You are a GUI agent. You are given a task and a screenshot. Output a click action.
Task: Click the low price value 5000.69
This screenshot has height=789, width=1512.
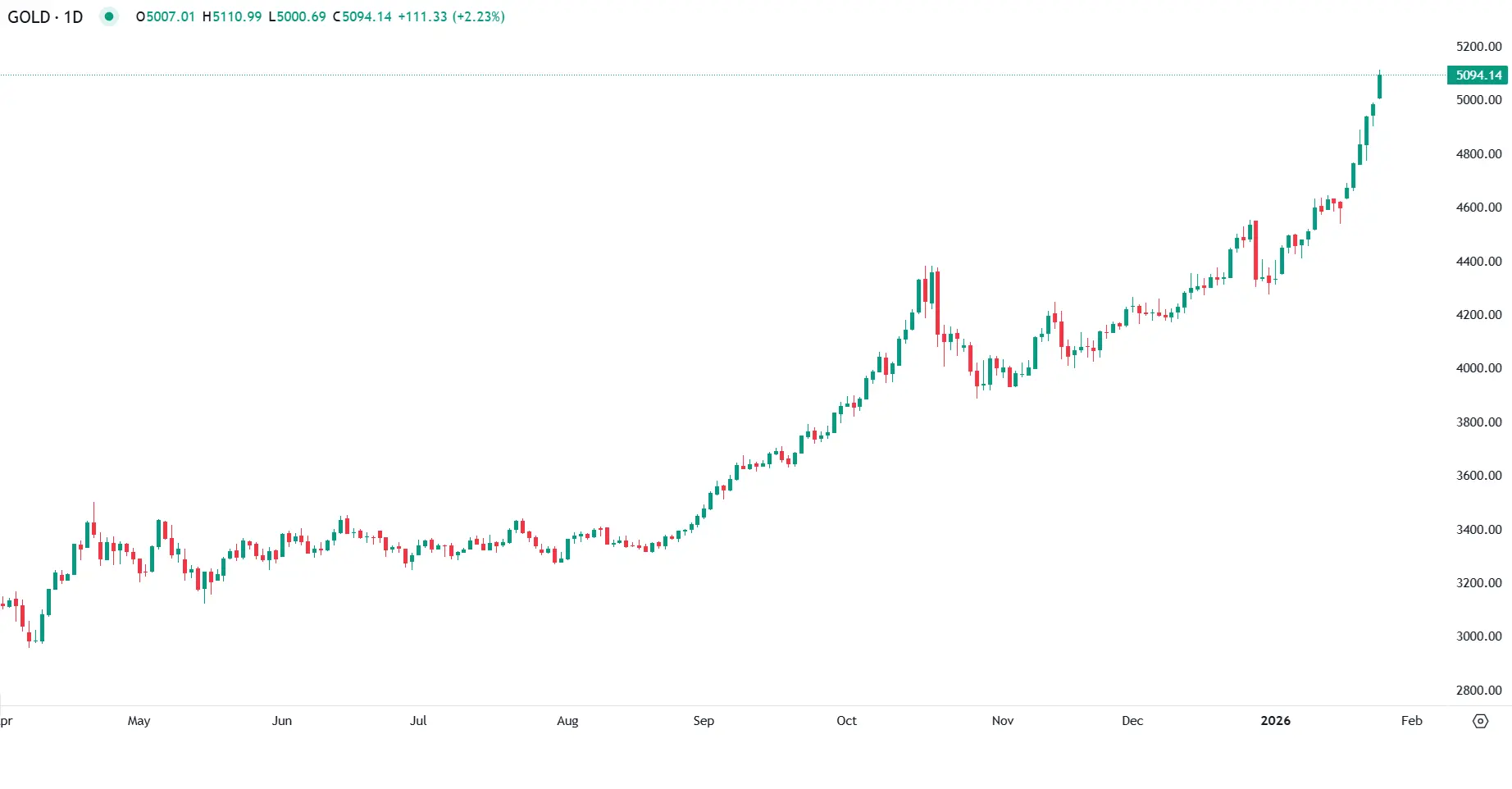click(x=301, y=16)
